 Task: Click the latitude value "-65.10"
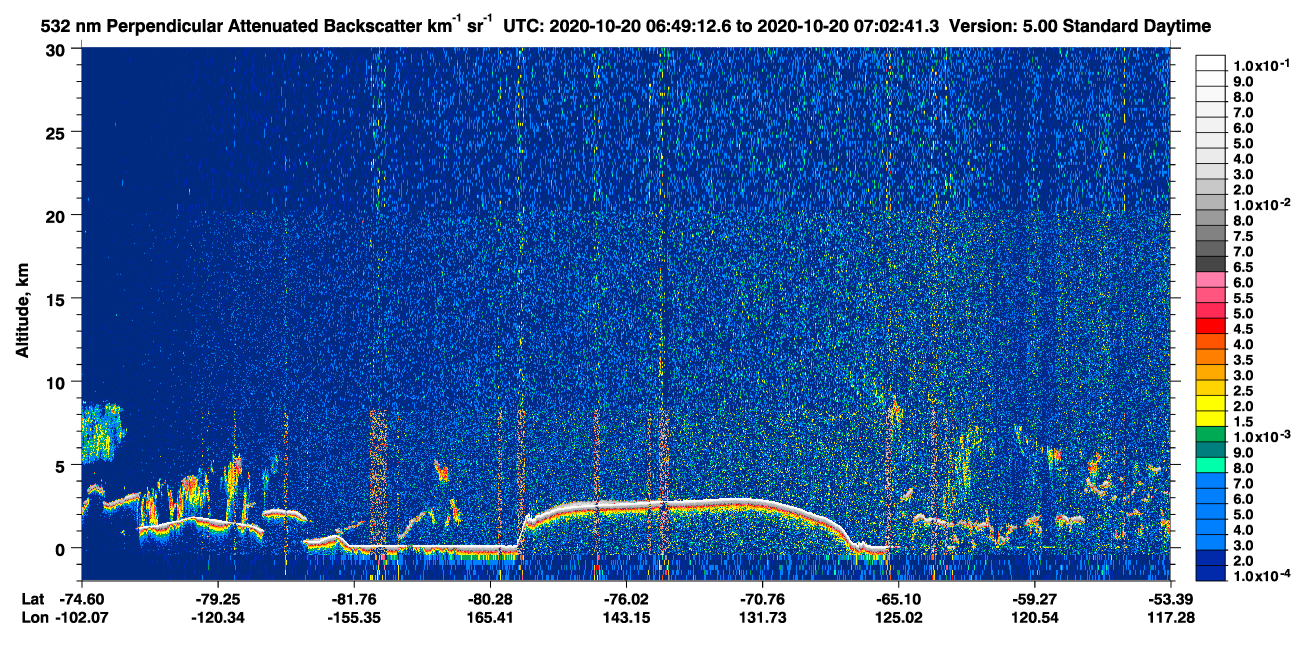tap(898, 599)
